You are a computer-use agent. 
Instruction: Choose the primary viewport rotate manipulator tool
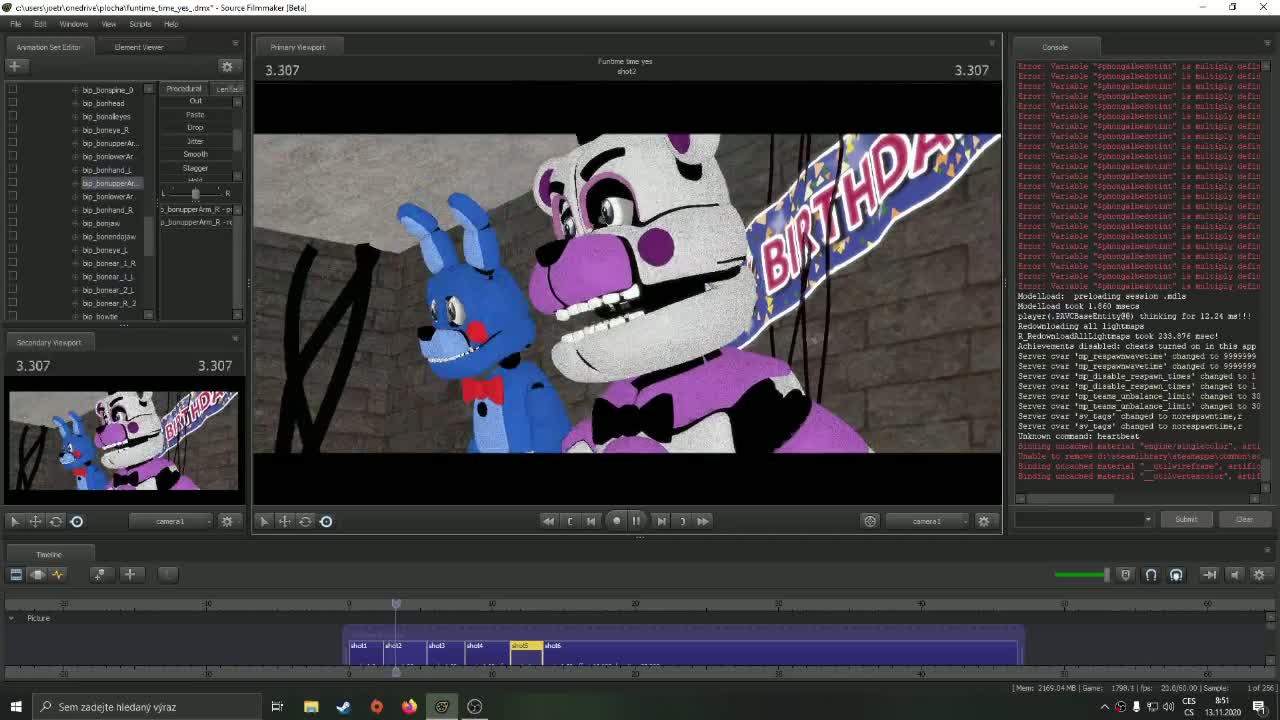[x=305, y=521]
